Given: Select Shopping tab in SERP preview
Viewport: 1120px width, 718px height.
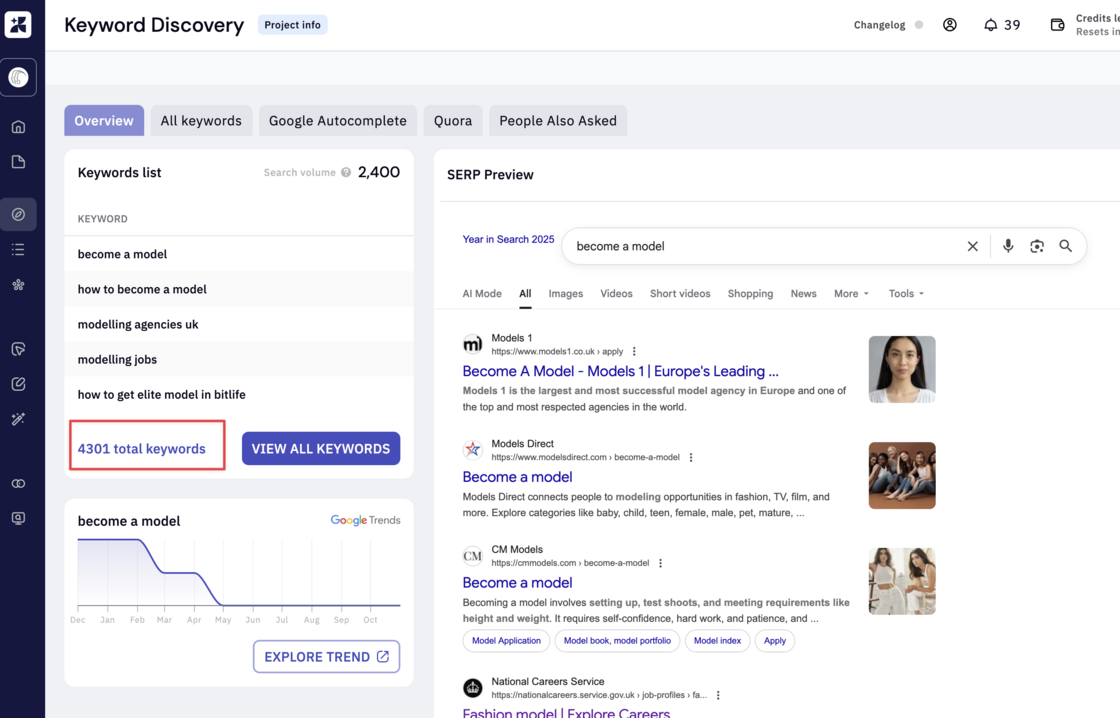Looking at the screenshot, I should coord(750,294).
